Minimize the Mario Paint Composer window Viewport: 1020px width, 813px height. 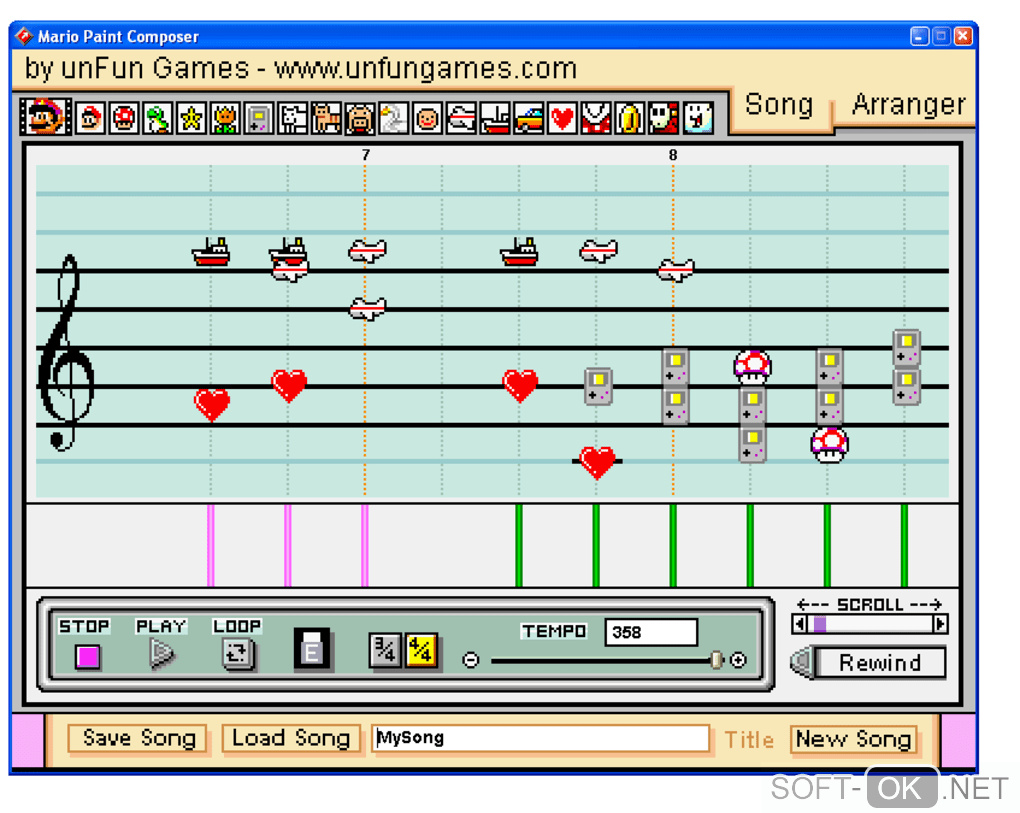(x=919, y=36)
